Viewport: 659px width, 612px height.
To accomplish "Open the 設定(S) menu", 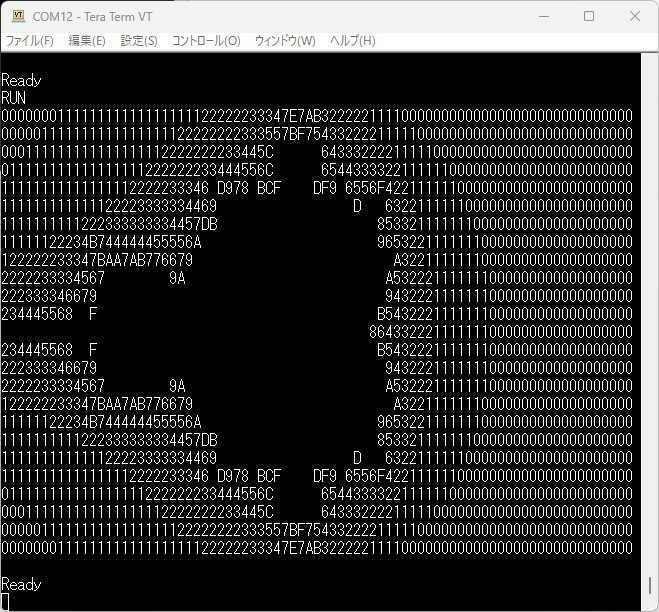I will pos(139,41).
